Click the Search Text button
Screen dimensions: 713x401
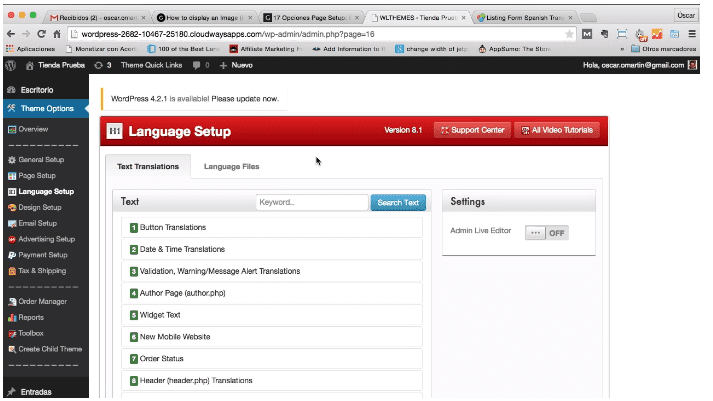click(x=398, y=202)
